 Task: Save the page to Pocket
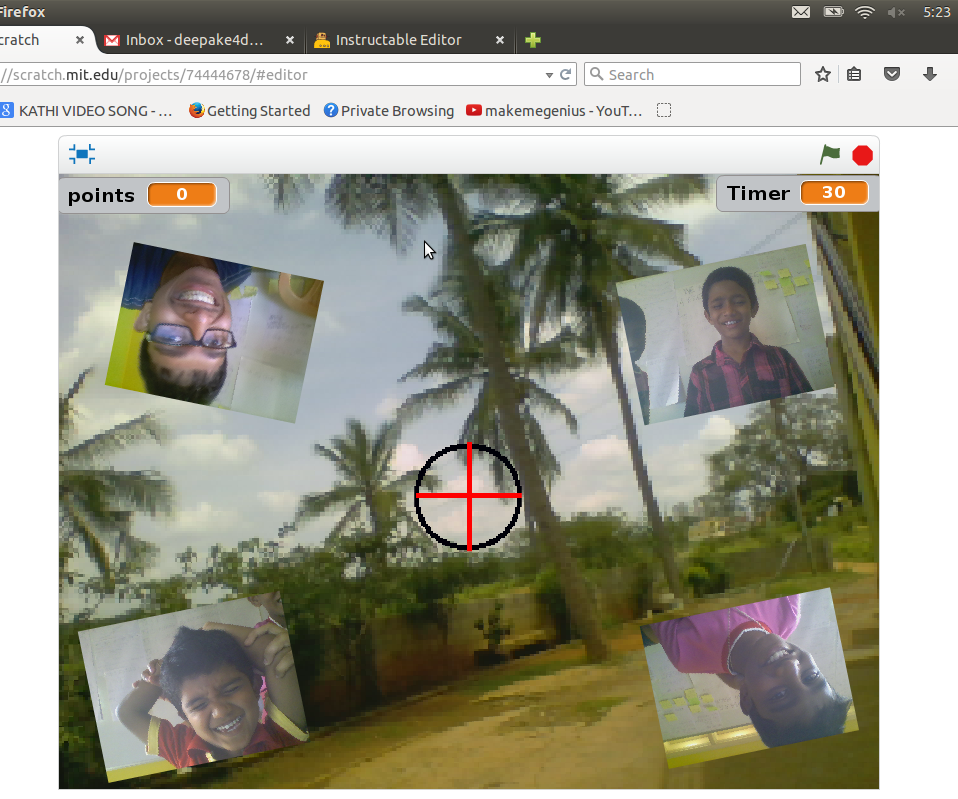[x=891, y=74]
